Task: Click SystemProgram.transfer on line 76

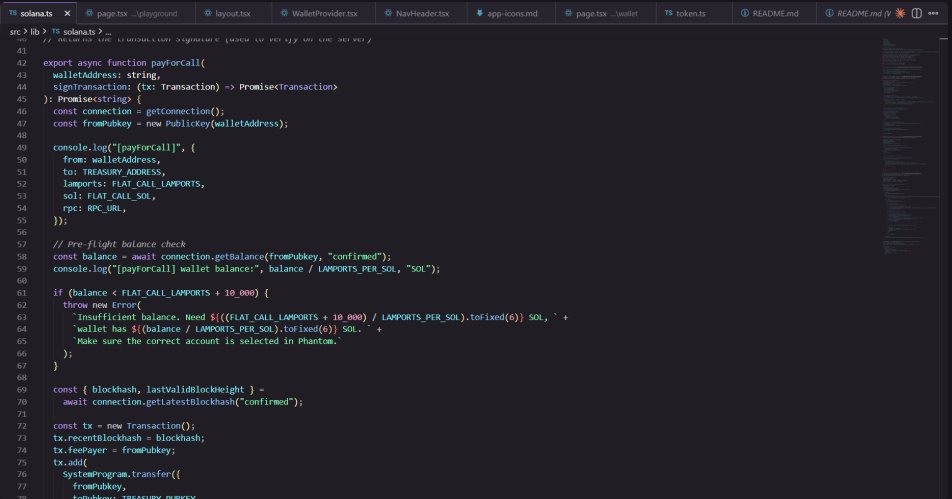Action: click(x=117, y=474)
